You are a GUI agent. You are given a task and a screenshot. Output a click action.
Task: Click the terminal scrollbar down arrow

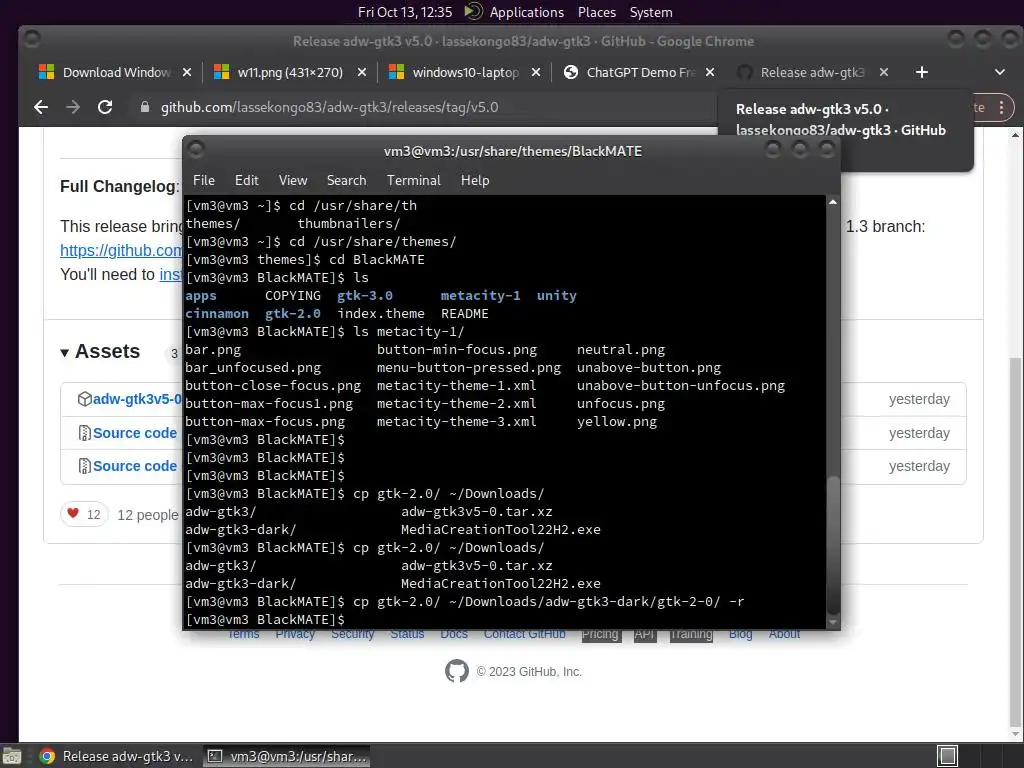tap(833, 622)
